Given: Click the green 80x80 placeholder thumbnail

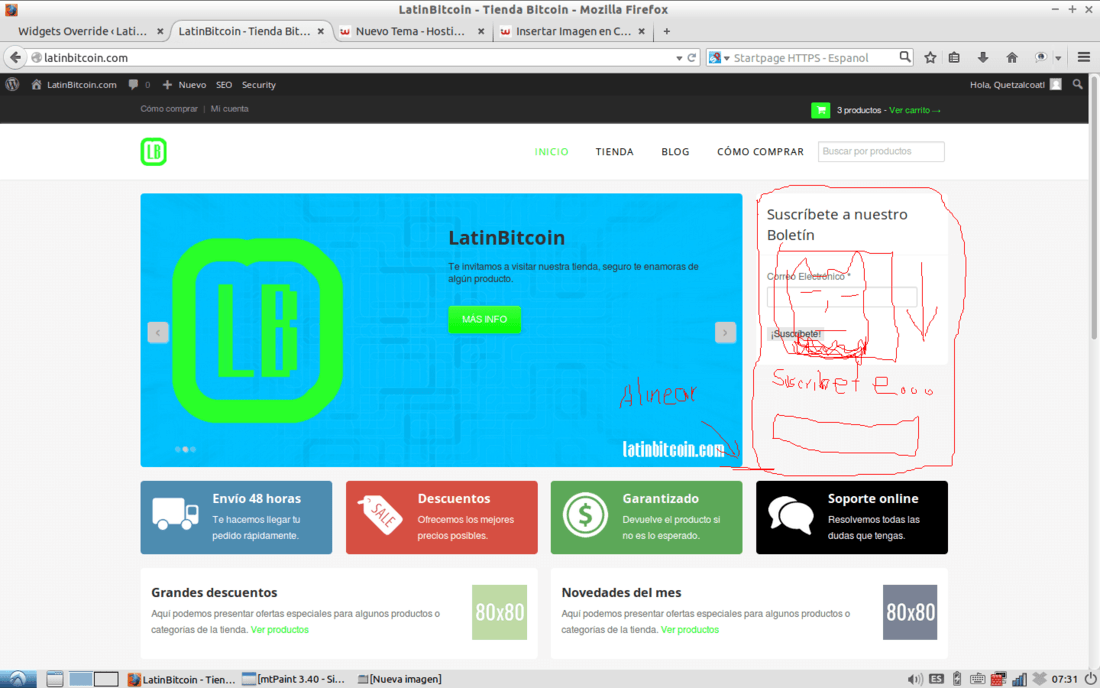Looking at the screenshot, I should tap(499, 612).
